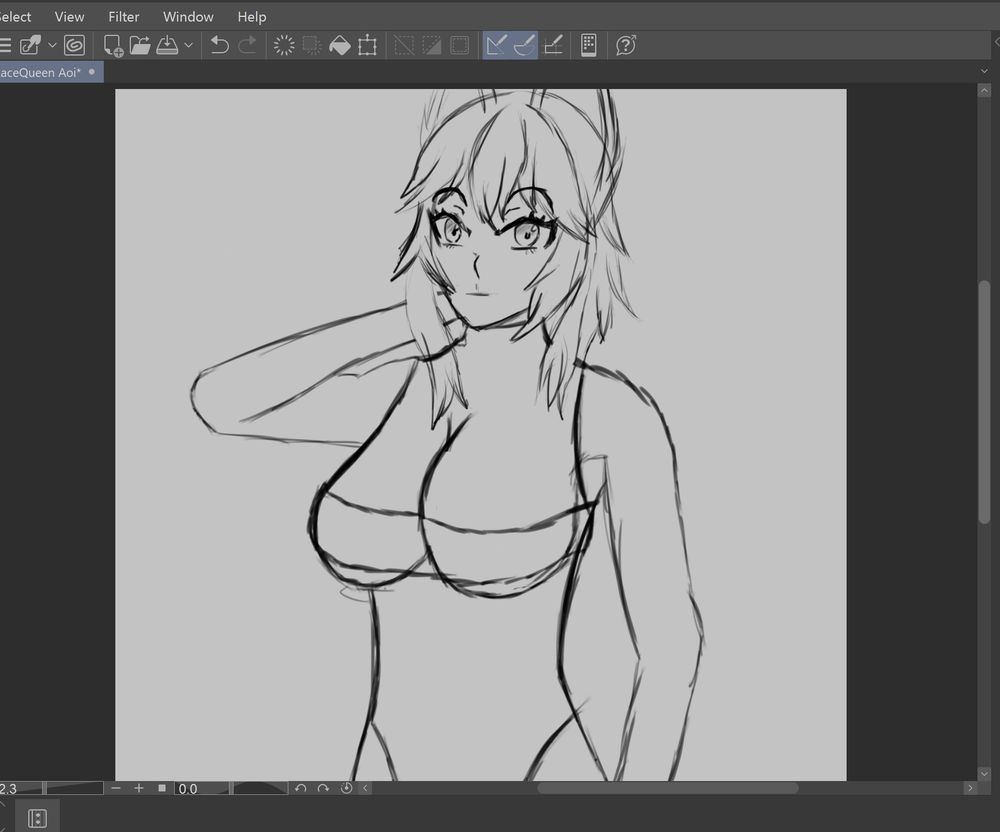The image size is (1000, 832).
Task: Click the Fit to Screen square icon
Action: pyautogui.click(x=162, y=789)
